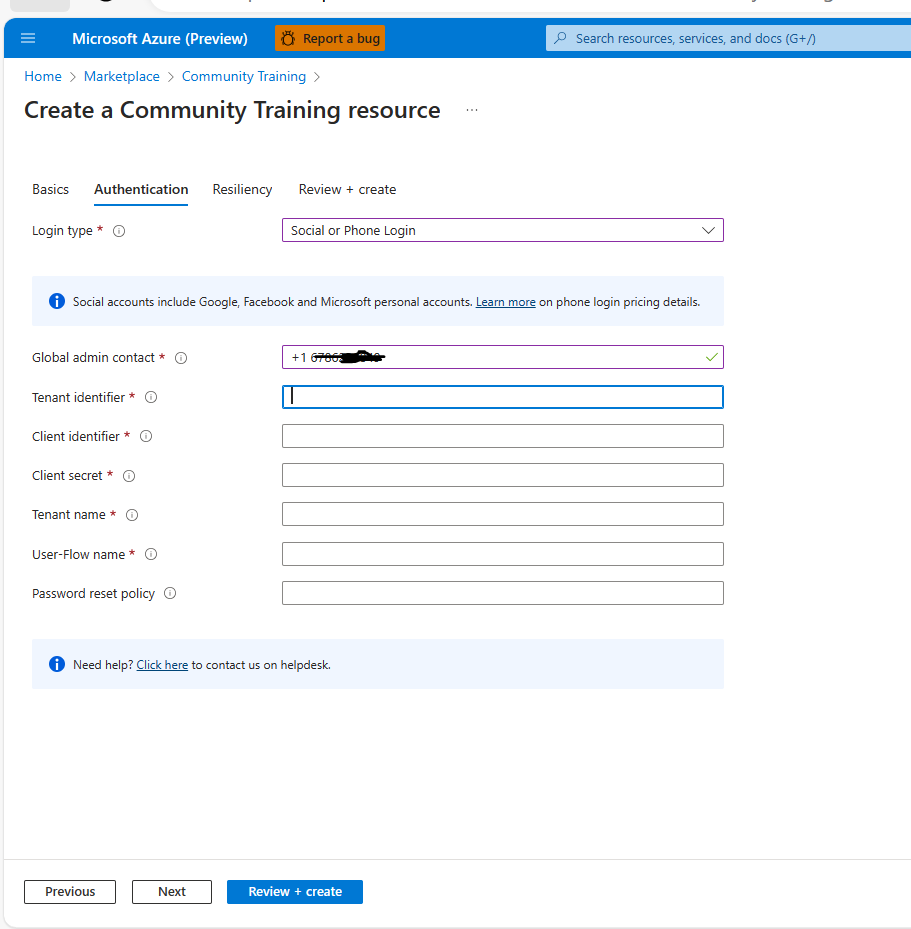Switch to the Basics tab

coord(50,190)
